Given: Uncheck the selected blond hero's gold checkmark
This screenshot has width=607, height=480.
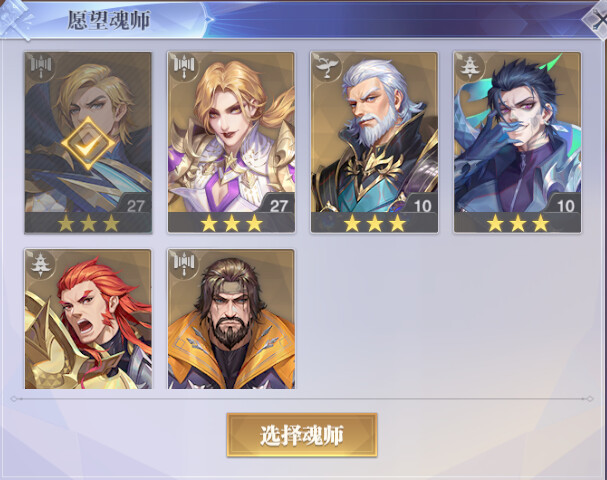Looking at the screenshot, I should (88, 143).
